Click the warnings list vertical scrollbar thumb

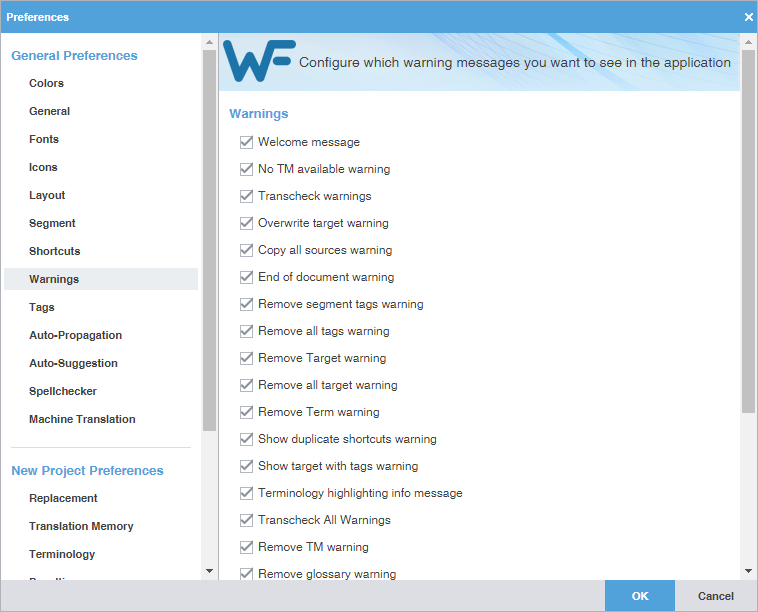[x=748, y=231]
